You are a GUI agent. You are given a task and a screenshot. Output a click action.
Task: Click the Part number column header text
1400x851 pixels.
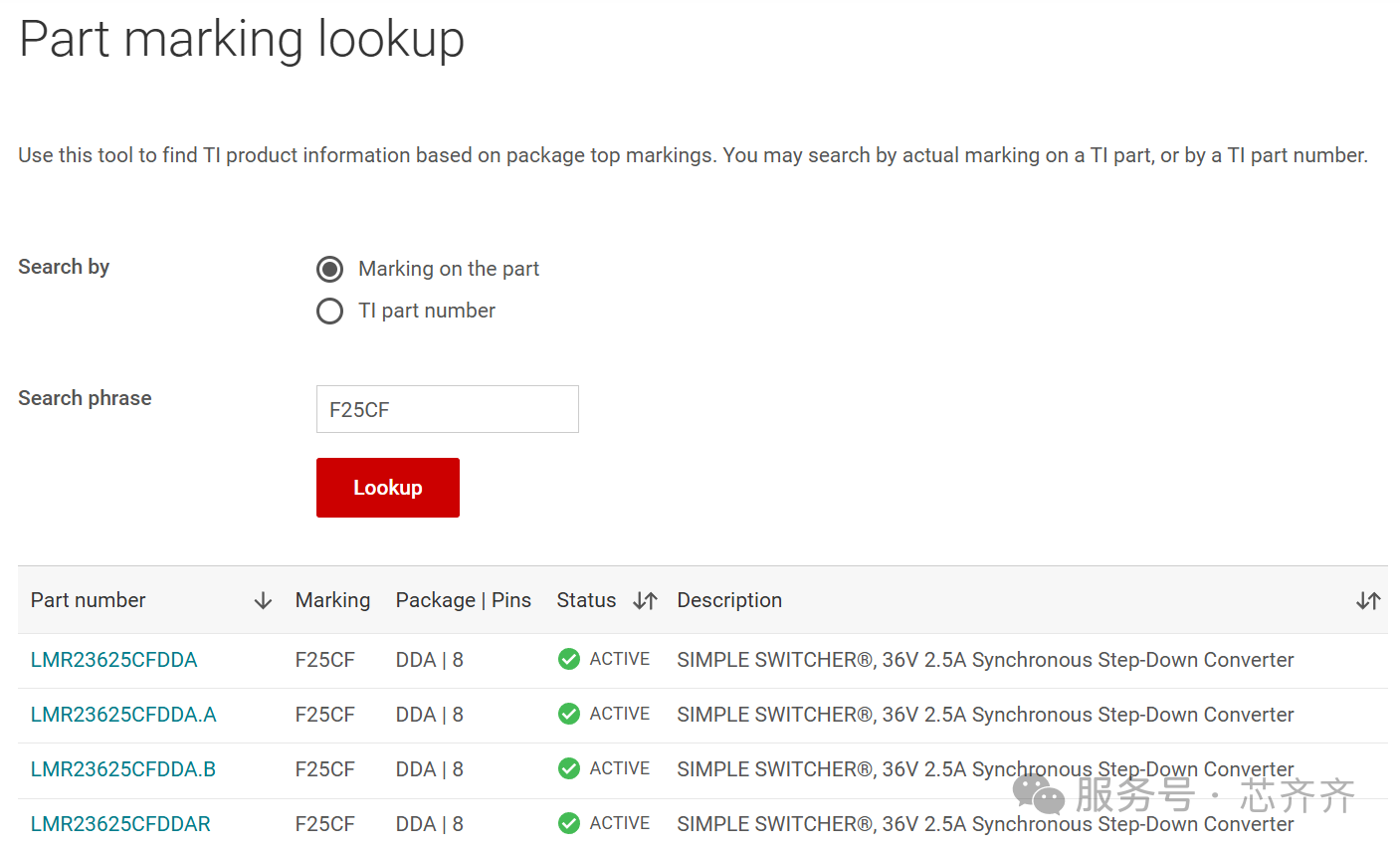tap(89, 600)
